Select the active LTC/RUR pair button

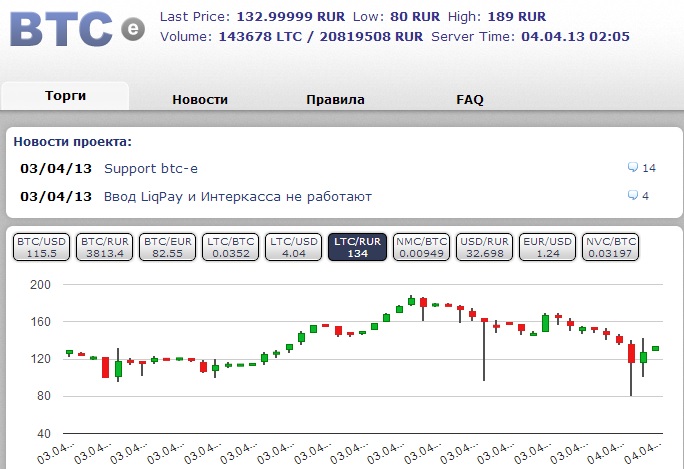357,247
